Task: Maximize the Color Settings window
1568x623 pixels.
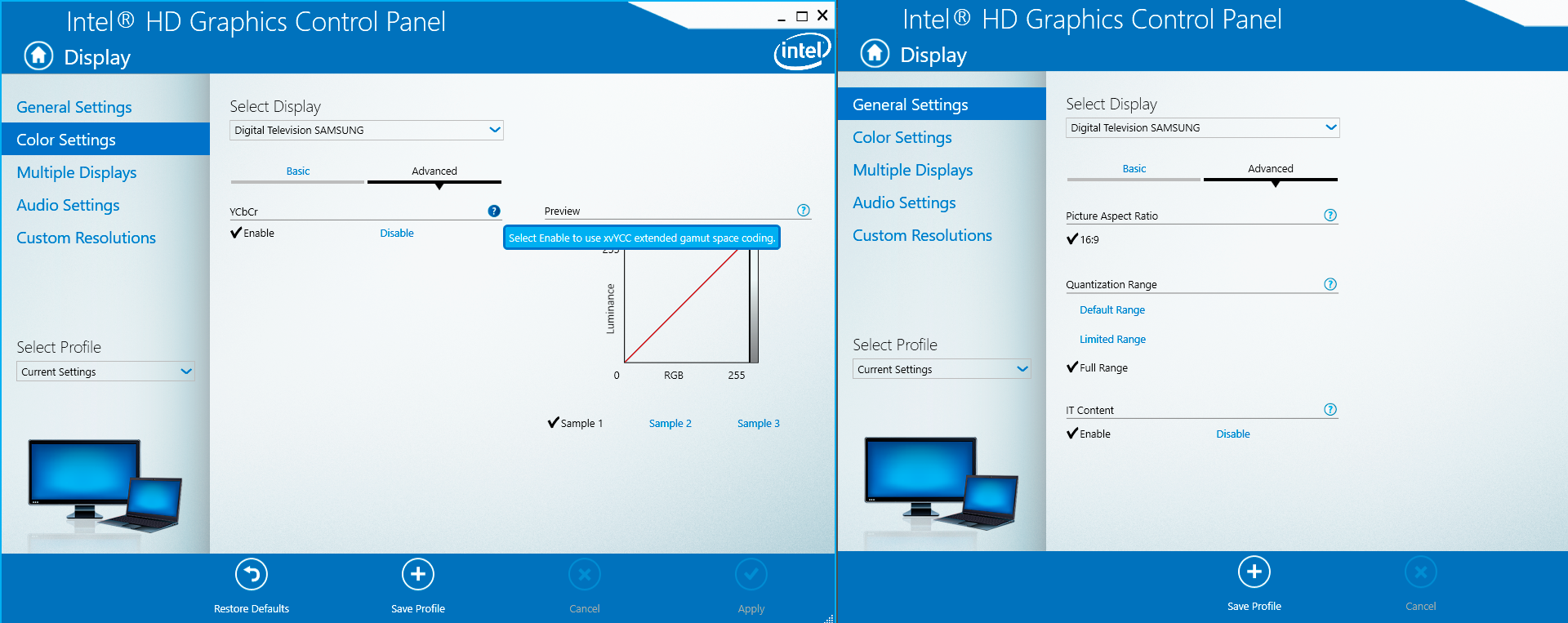Action: [x=802, y=16]
